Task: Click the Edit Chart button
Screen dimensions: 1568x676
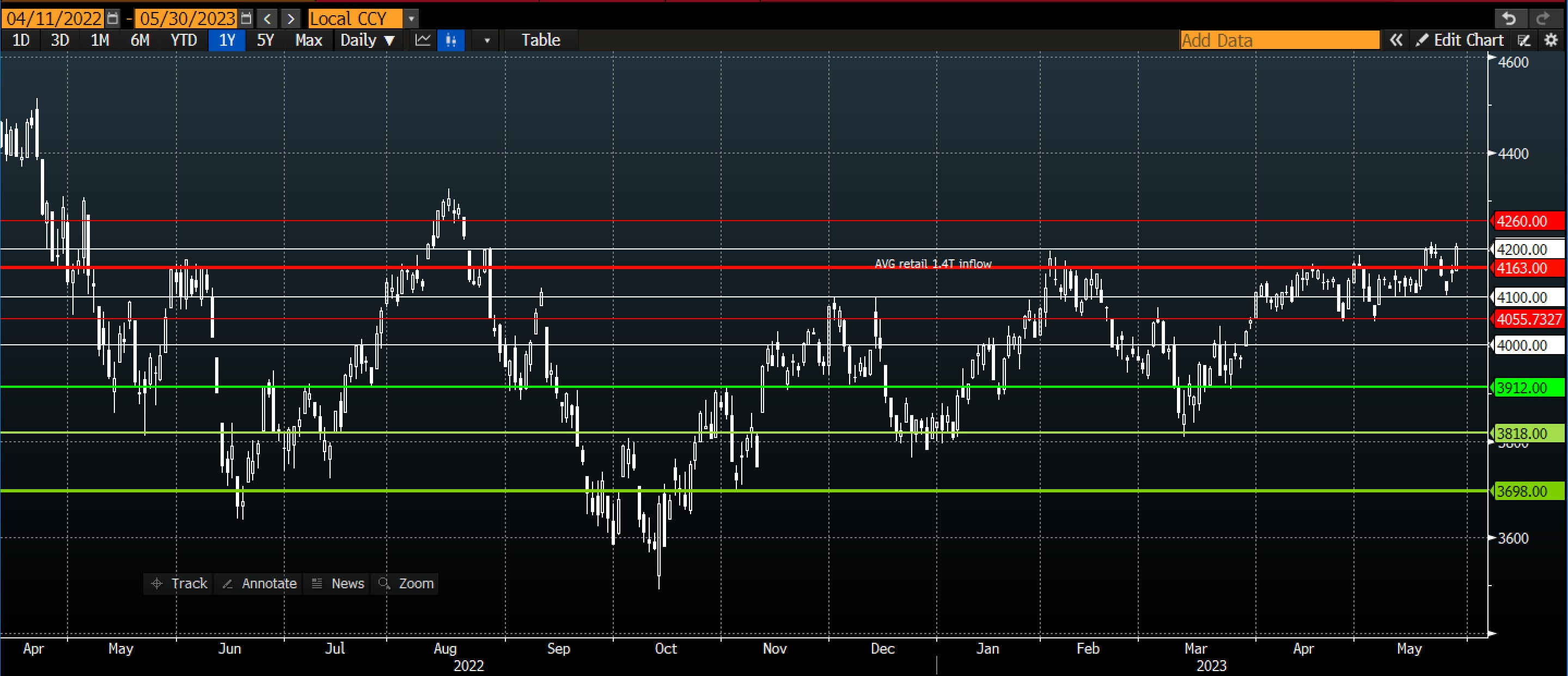Action: pyautogui.click(x=1460, y=40)
